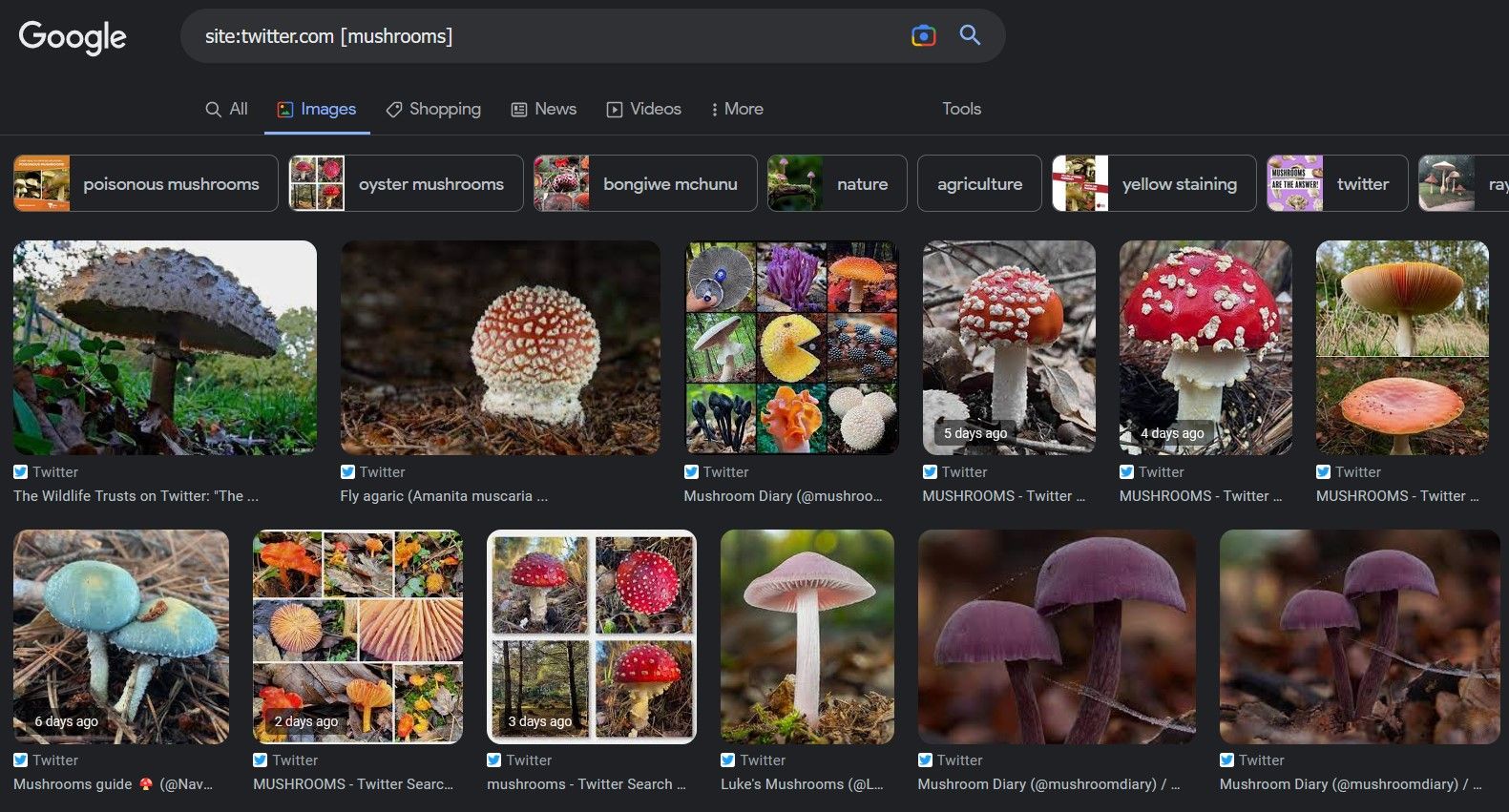
Task: Select the agriculture filter chip
Action: point(979,183)
